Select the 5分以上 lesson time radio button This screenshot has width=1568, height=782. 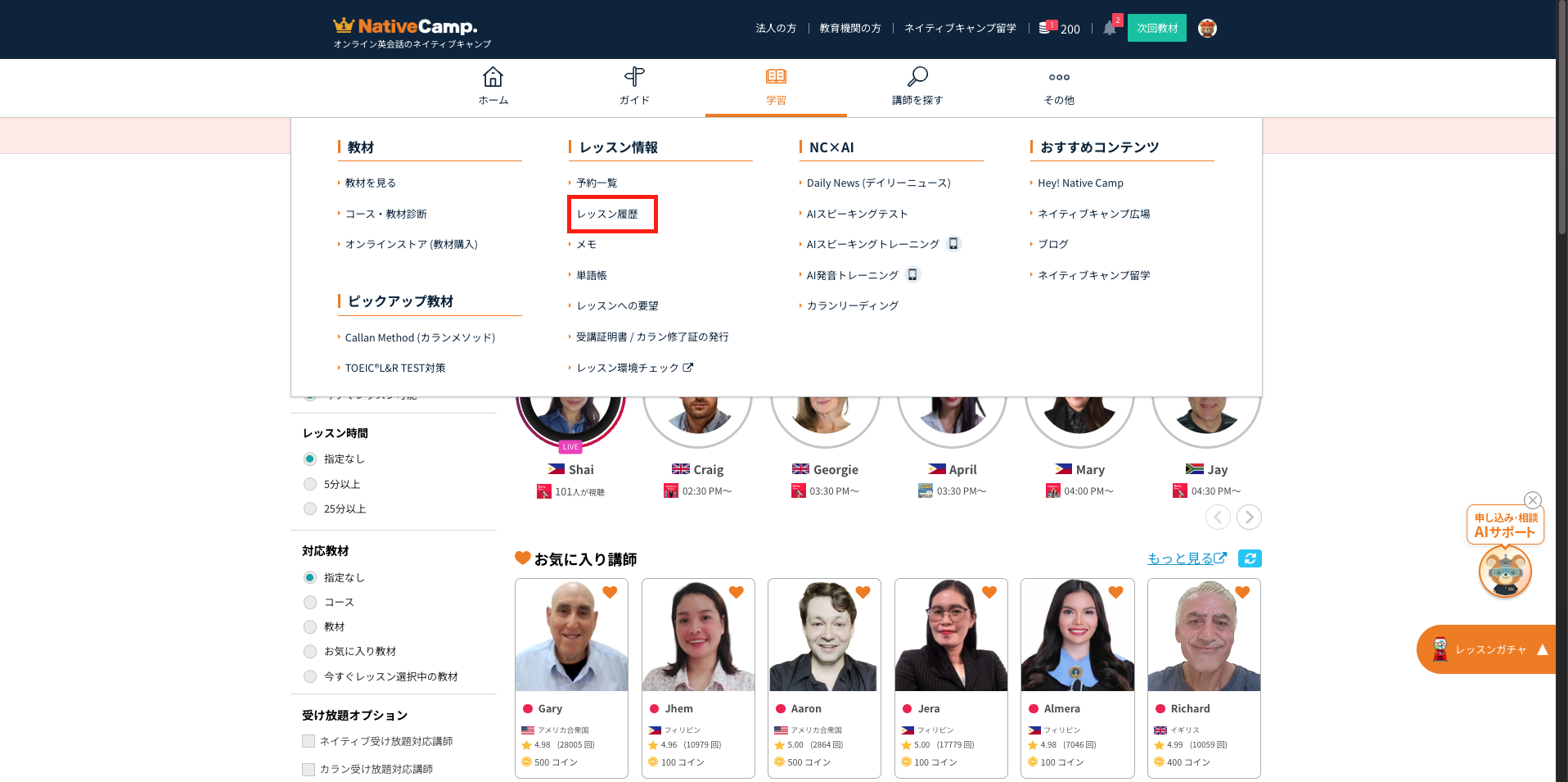pos(310,484)
